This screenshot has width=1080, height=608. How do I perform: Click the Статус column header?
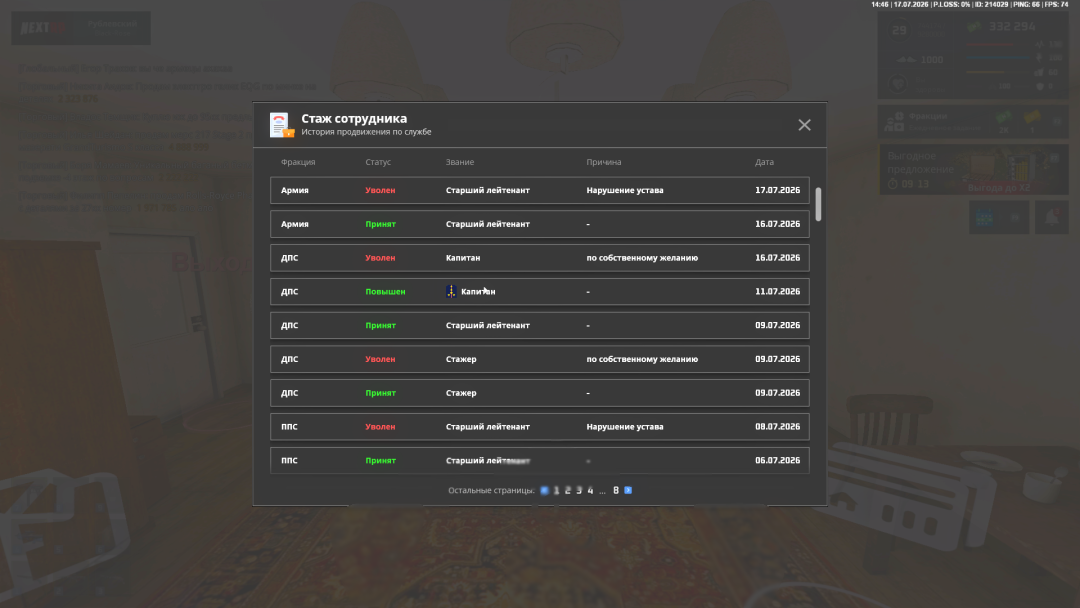click(377, 162)
